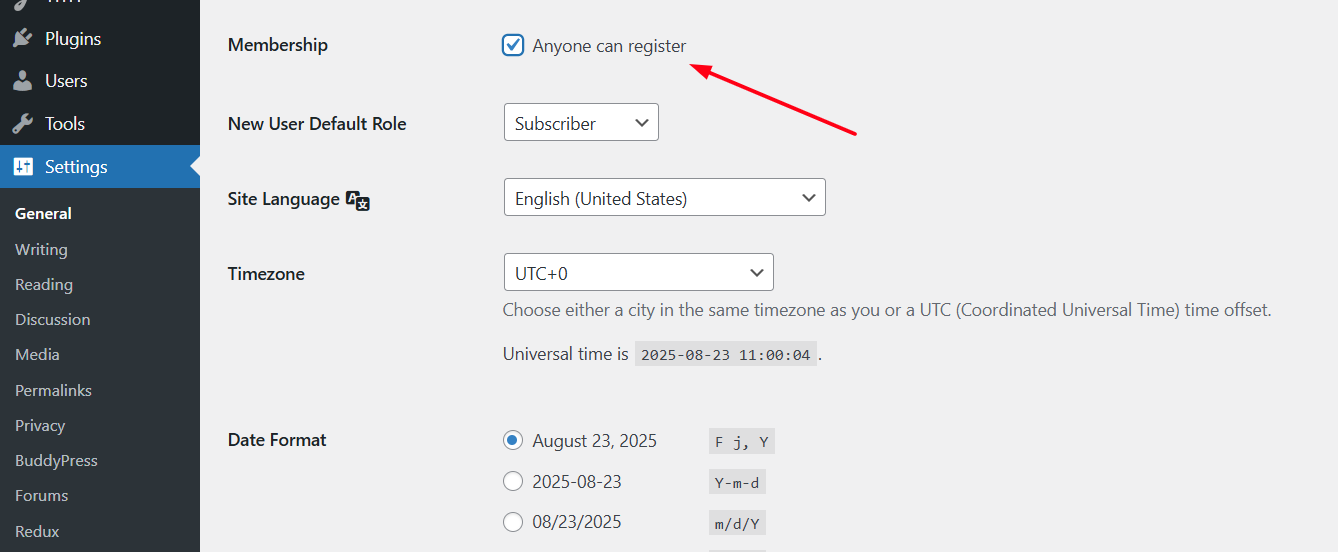
Task: Open Permalinks settings
Action: (x=53, y=390)
